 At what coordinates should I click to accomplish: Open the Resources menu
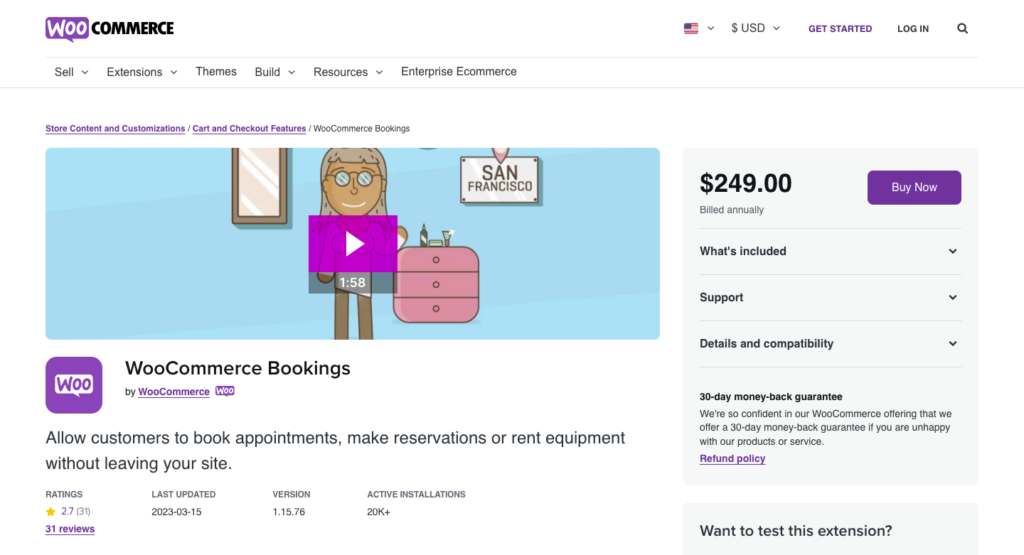[347, 72]
